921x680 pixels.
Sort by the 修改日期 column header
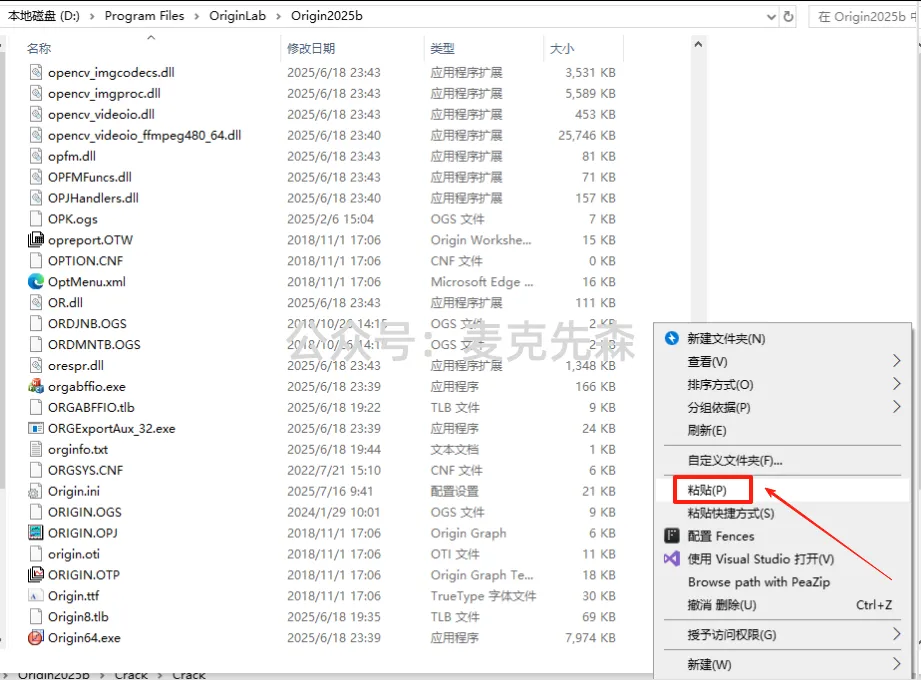click(311, 49)
